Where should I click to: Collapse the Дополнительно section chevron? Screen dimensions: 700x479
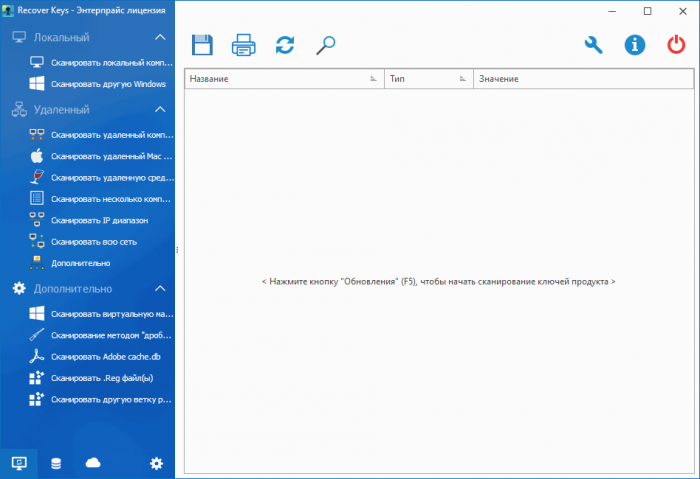[x=159, y=289]
